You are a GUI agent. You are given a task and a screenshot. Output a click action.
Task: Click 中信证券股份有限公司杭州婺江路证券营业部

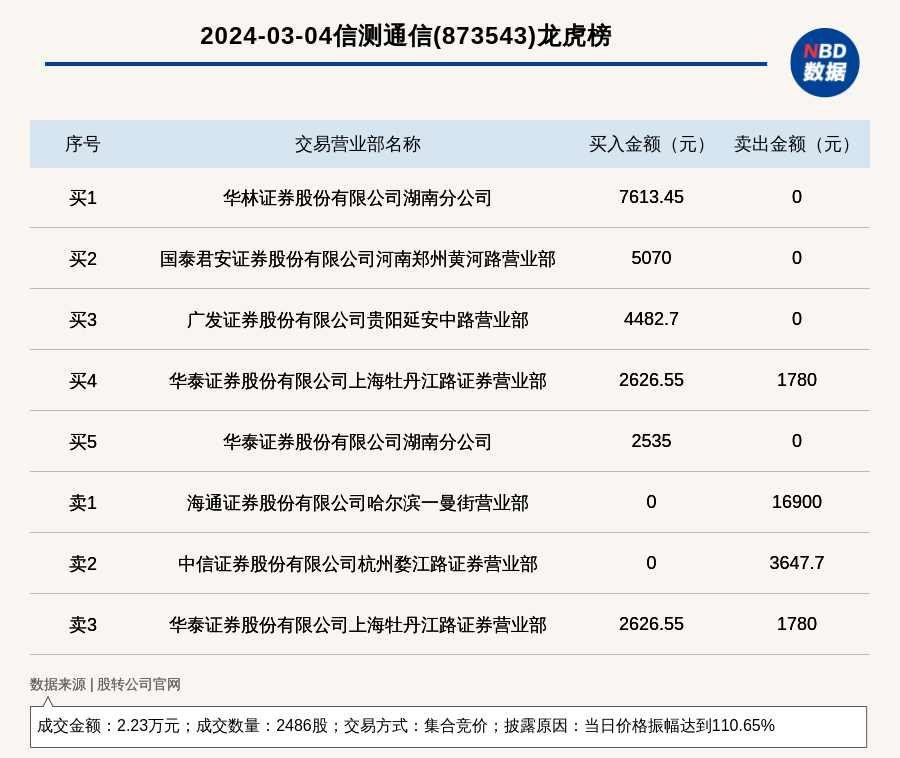coord(358,563)
